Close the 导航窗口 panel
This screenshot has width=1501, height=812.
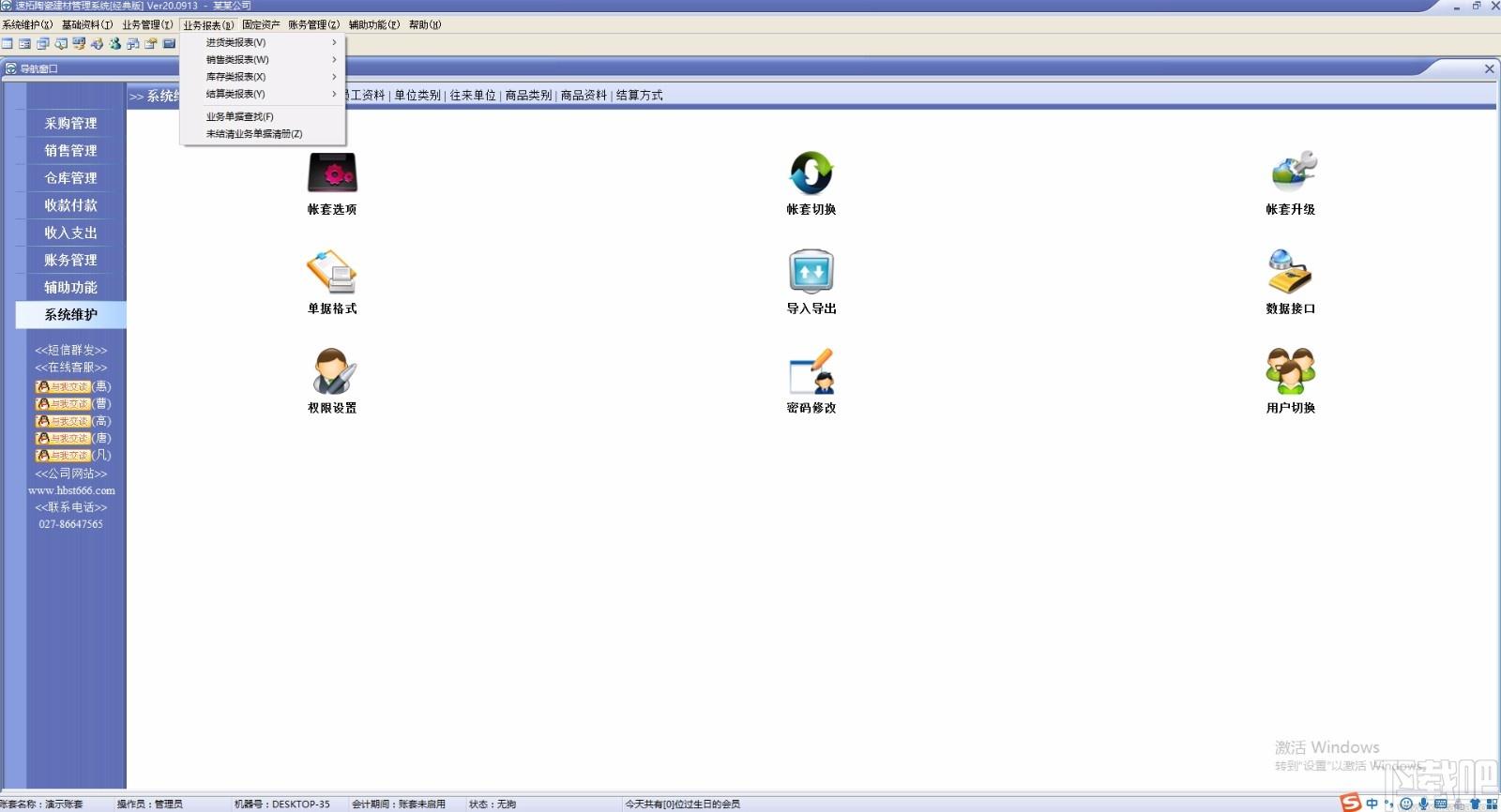click(x=1489, y=68)
